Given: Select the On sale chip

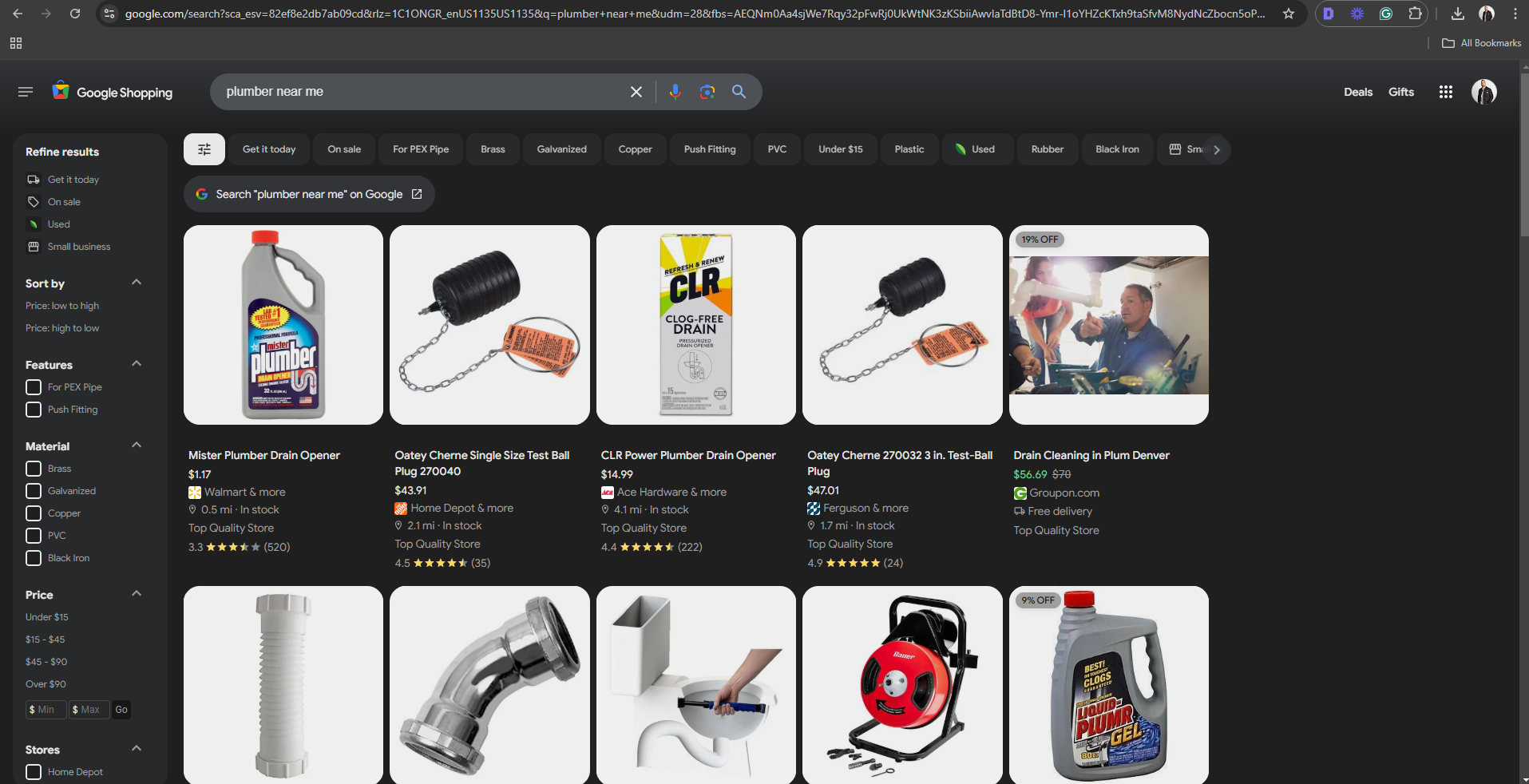Looking at the screenshot, I should 344,149.
